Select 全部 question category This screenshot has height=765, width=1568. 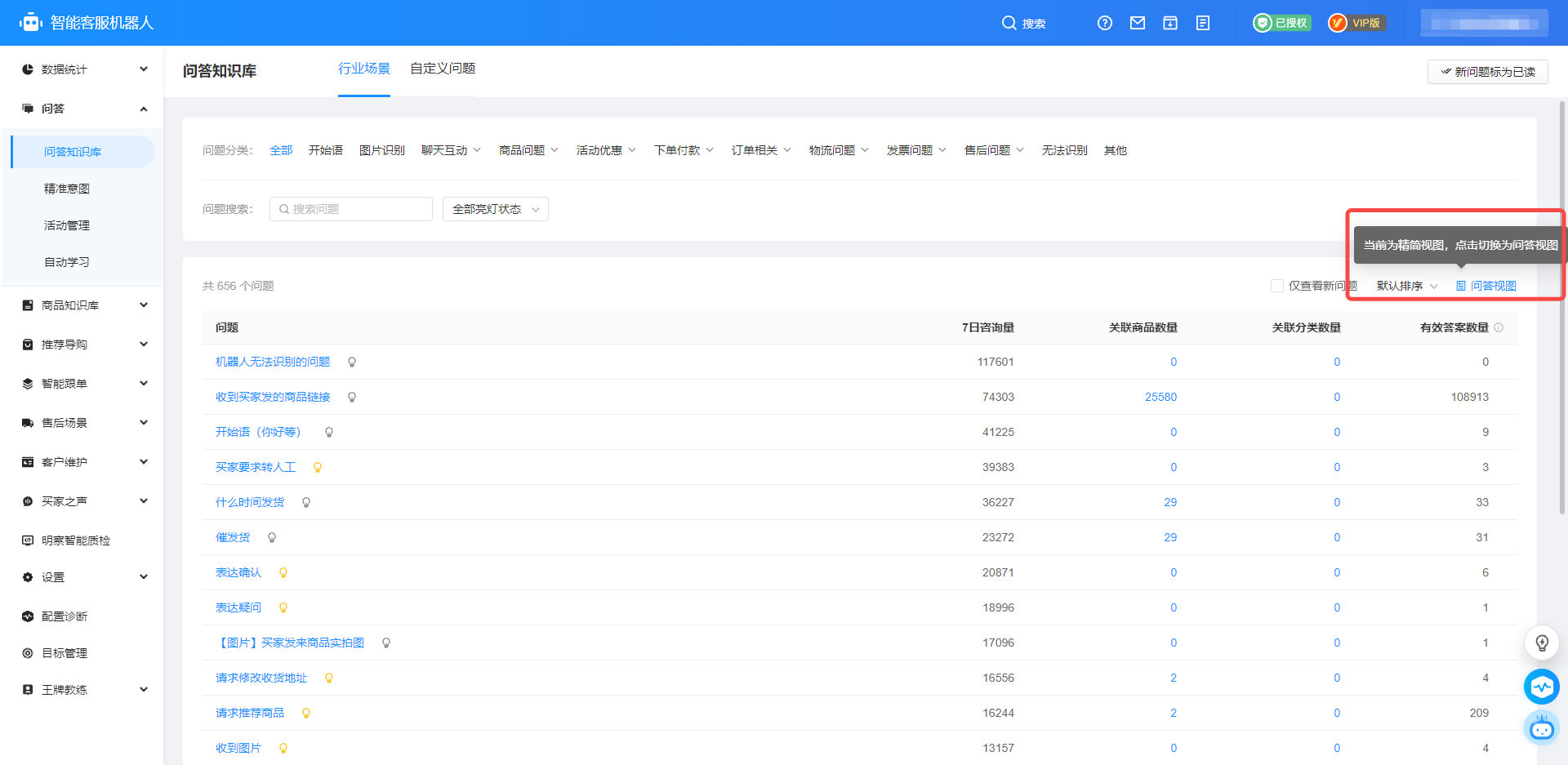(281, 150)
